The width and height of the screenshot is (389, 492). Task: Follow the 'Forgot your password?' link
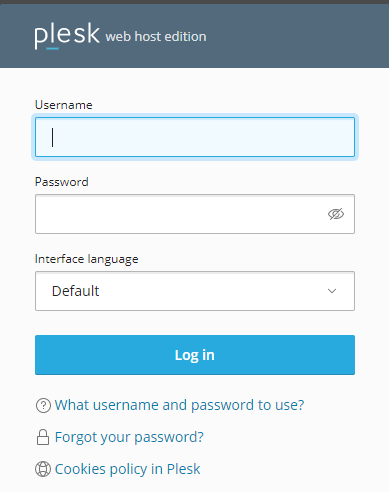point(129,437)
